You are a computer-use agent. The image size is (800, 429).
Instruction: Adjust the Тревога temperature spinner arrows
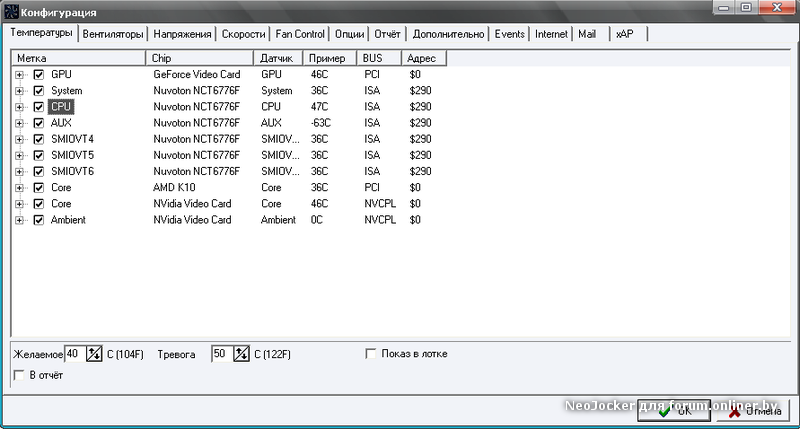241,354
